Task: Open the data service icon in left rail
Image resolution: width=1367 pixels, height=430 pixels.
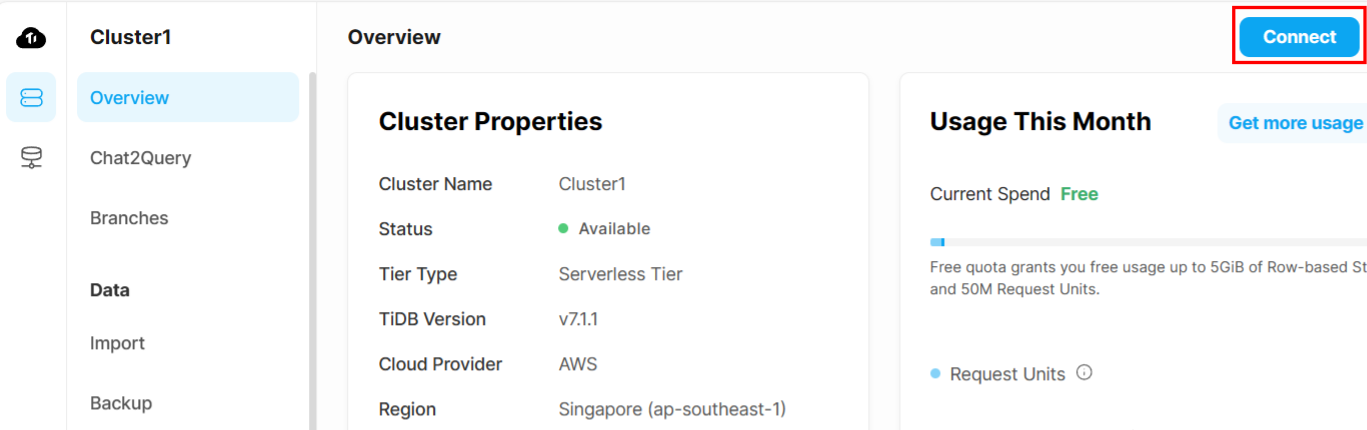Action: point(31,157)
